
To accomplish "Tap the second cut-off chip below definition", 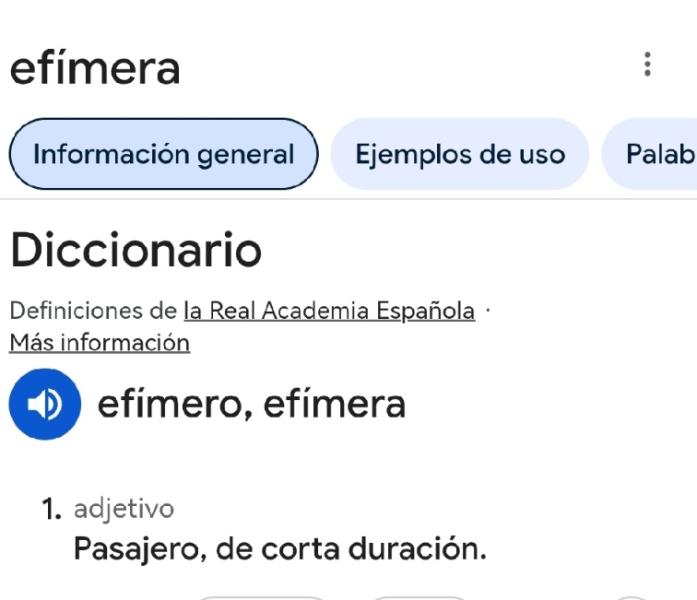I will point(419,598).
